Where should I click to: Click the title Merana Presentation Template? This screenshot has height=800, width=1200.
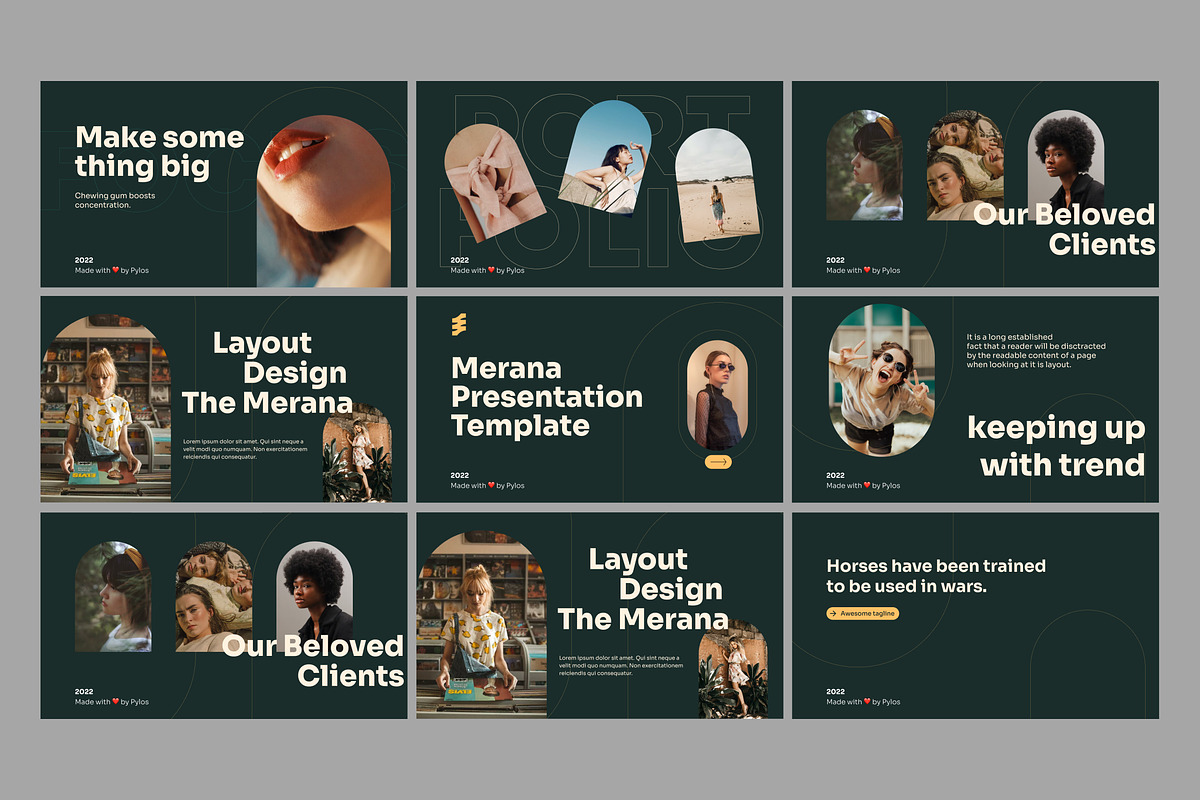pos(547,396)
